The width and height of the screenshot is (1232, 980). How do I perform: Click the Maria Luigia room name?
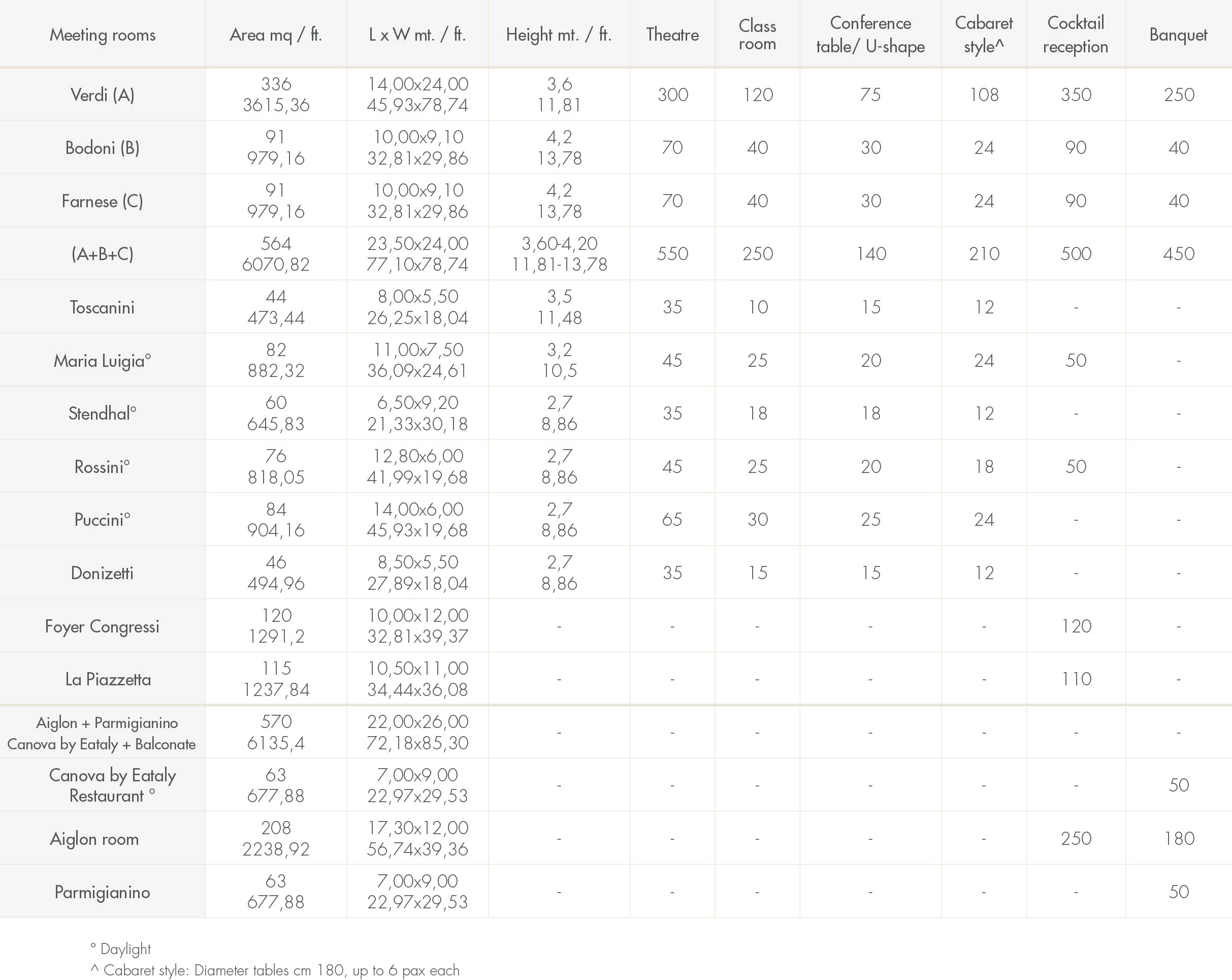pos(102,360)
